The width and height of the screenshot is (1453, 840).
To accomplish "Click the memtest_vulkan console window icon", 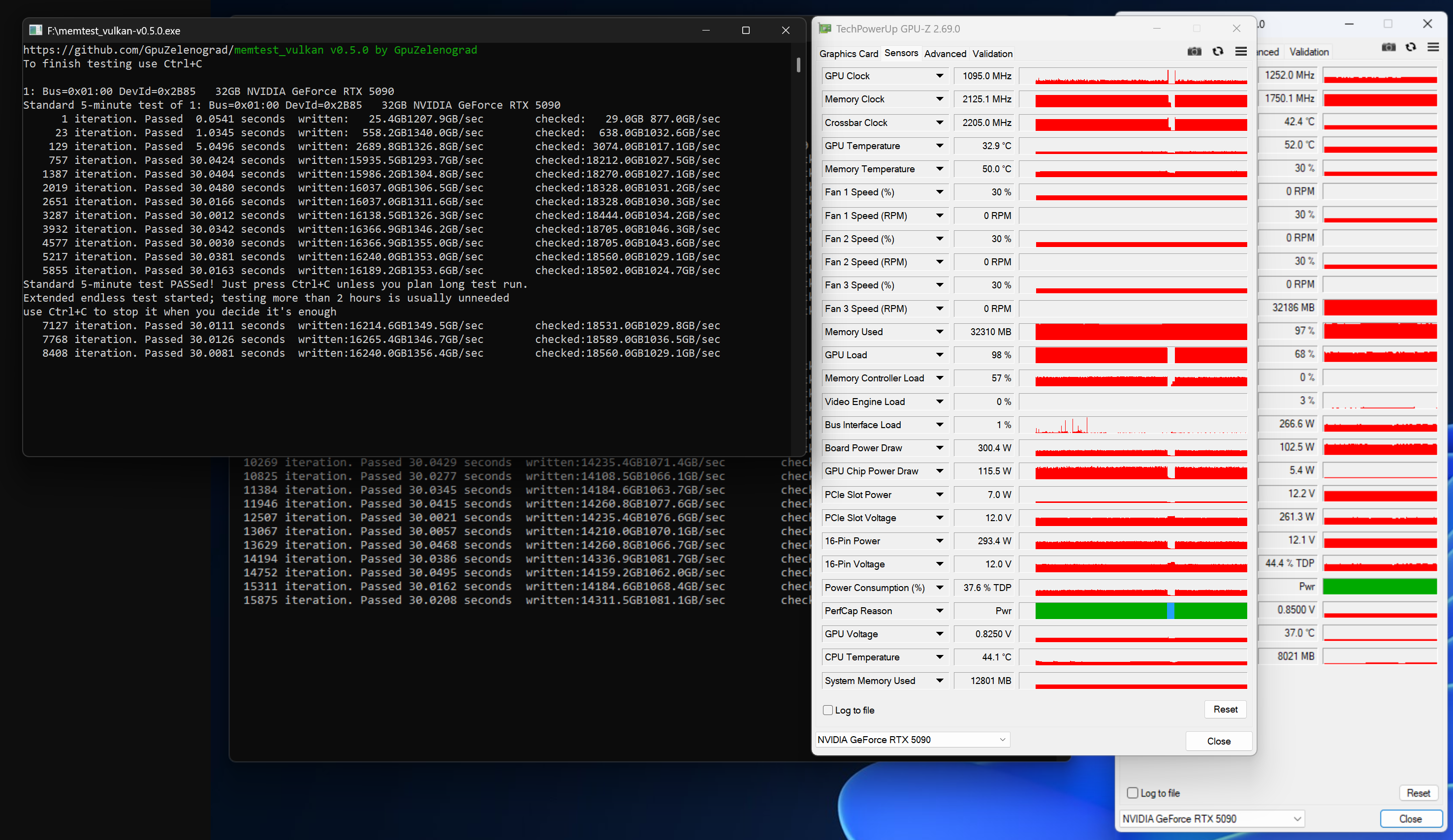I will click(36, 31).
